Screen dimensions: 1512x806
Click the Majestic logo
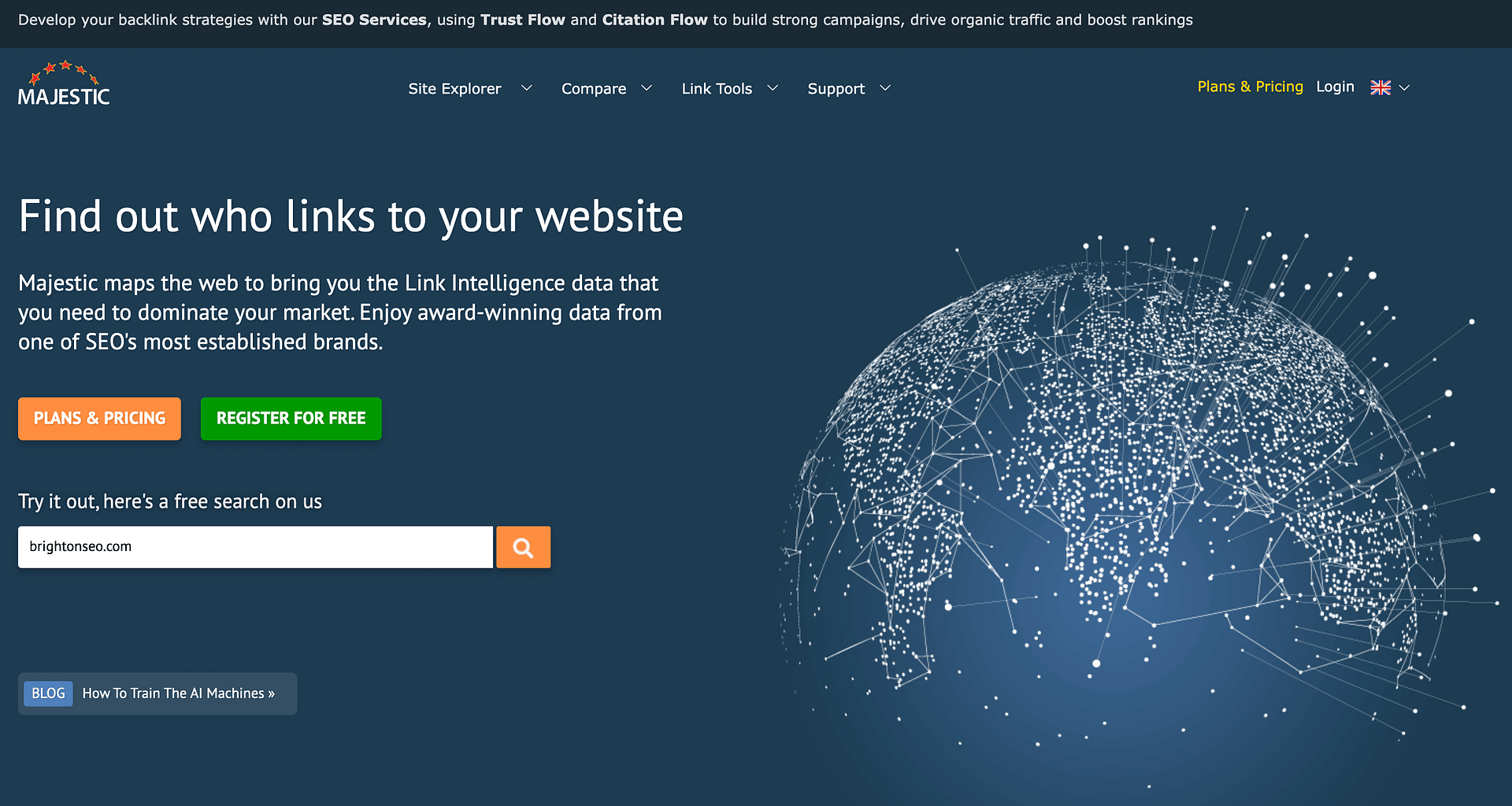[x=64, y=83]
